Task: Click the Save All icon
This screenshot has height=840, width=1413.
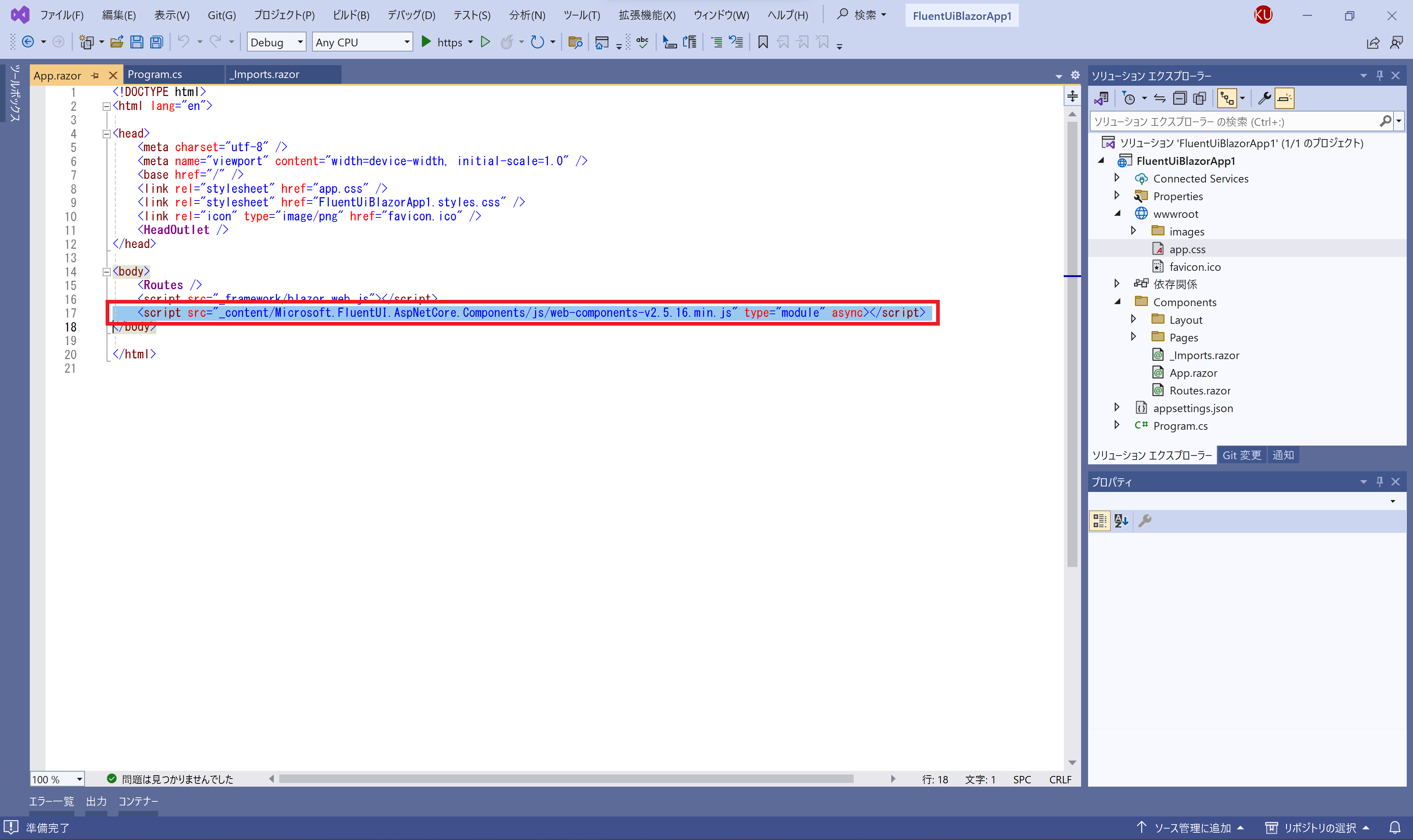Action: pos(156,42)
